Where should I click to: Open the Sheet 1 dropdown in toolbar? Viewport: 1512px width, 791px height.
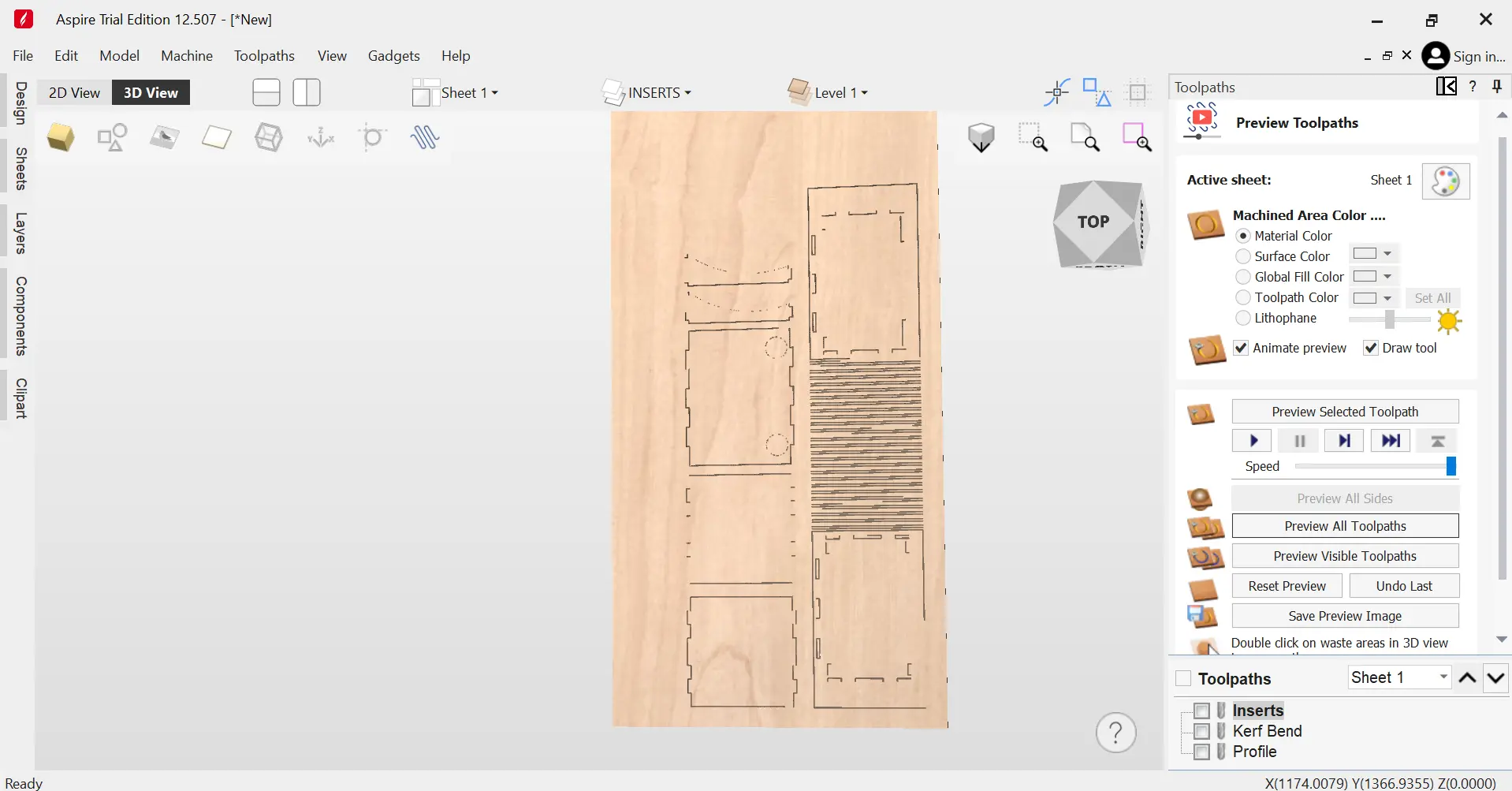pyautogui.click(x=456, y=92)
